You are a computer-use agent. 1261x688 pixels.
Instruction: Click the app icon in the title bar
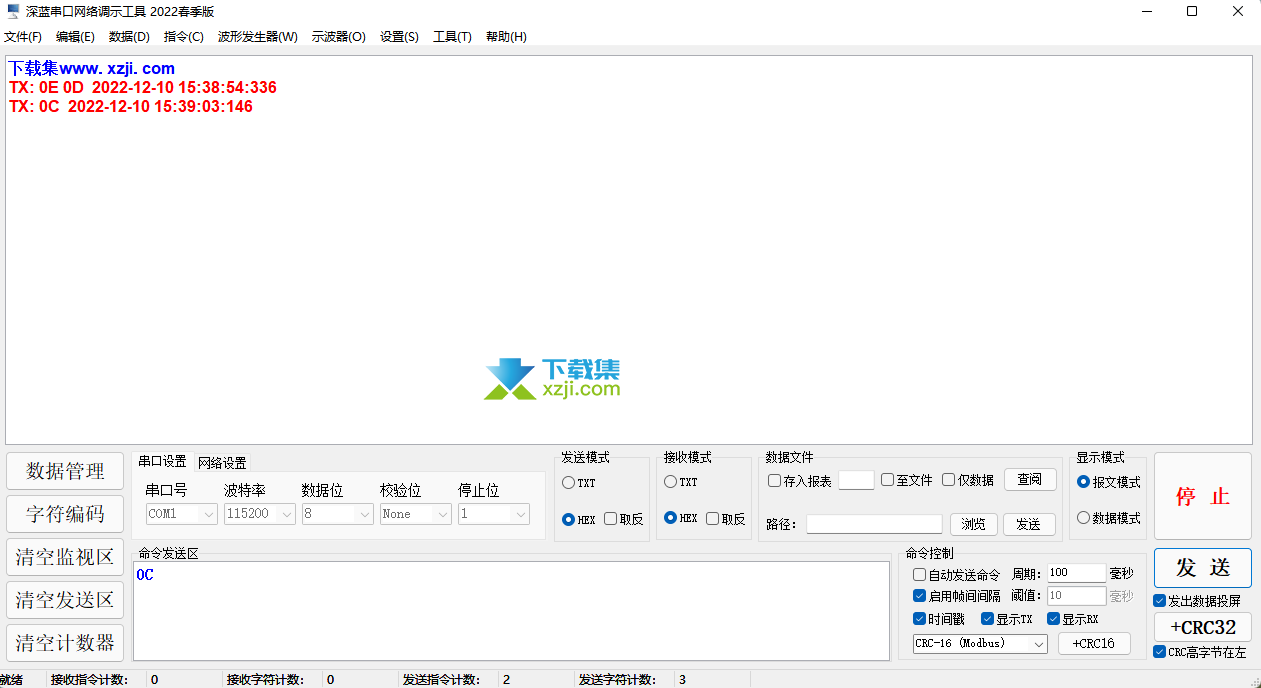click(13, 12)
